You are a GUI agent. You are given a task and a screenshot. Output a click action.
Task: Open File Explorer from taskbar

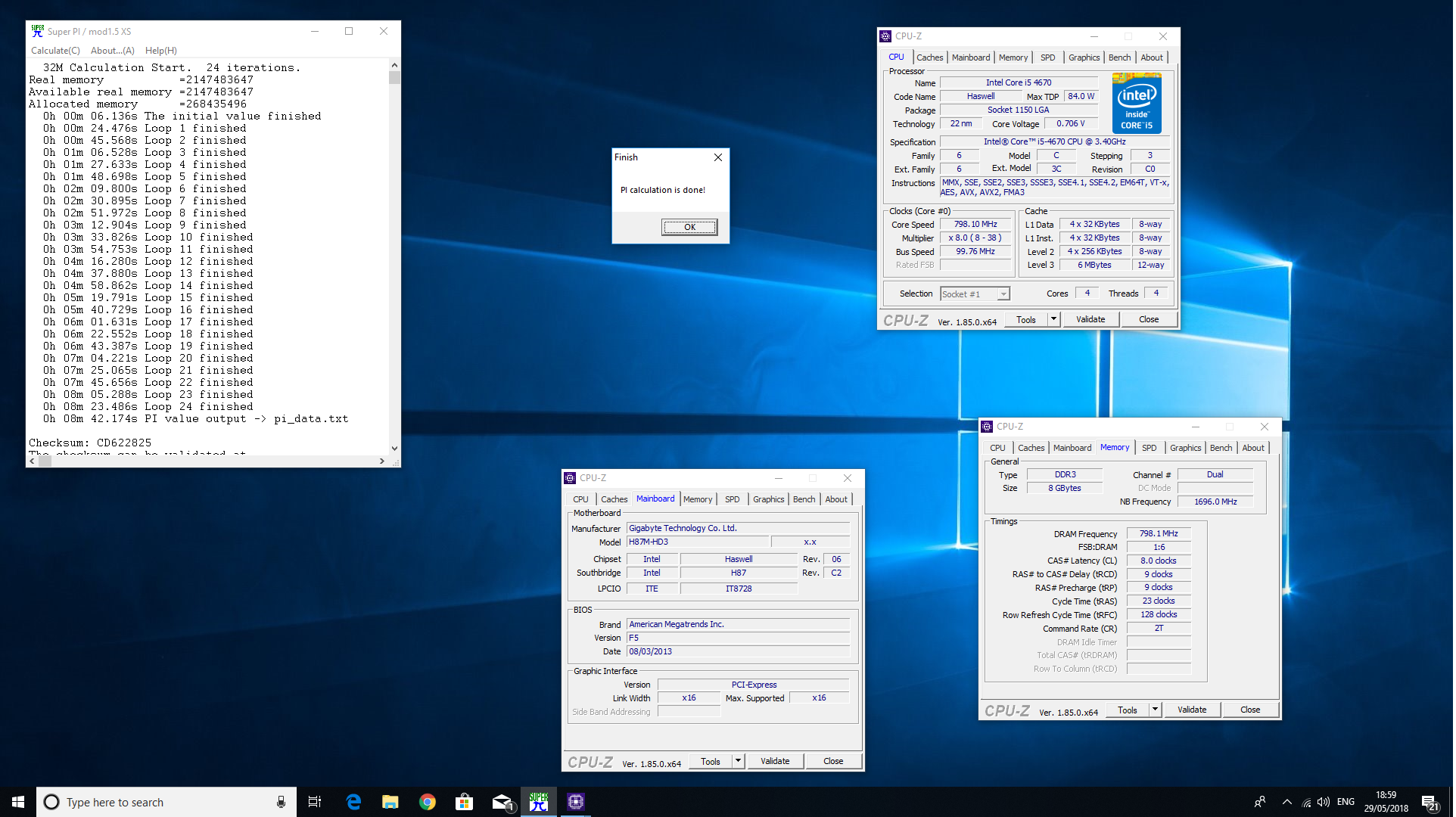[390, 802]
